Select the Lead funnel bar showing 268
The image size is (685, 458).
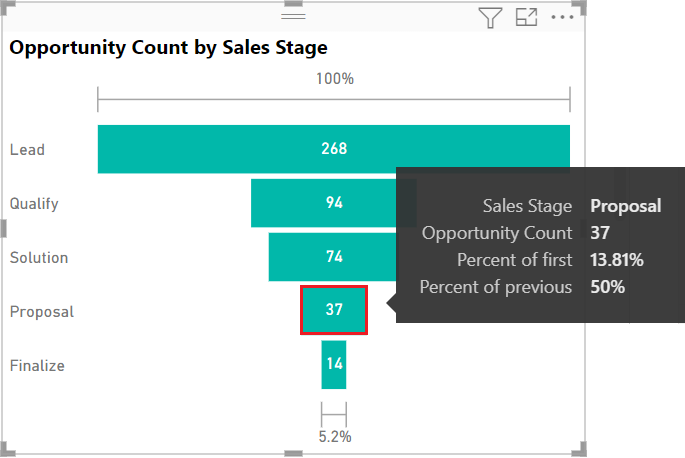point(333,149)
